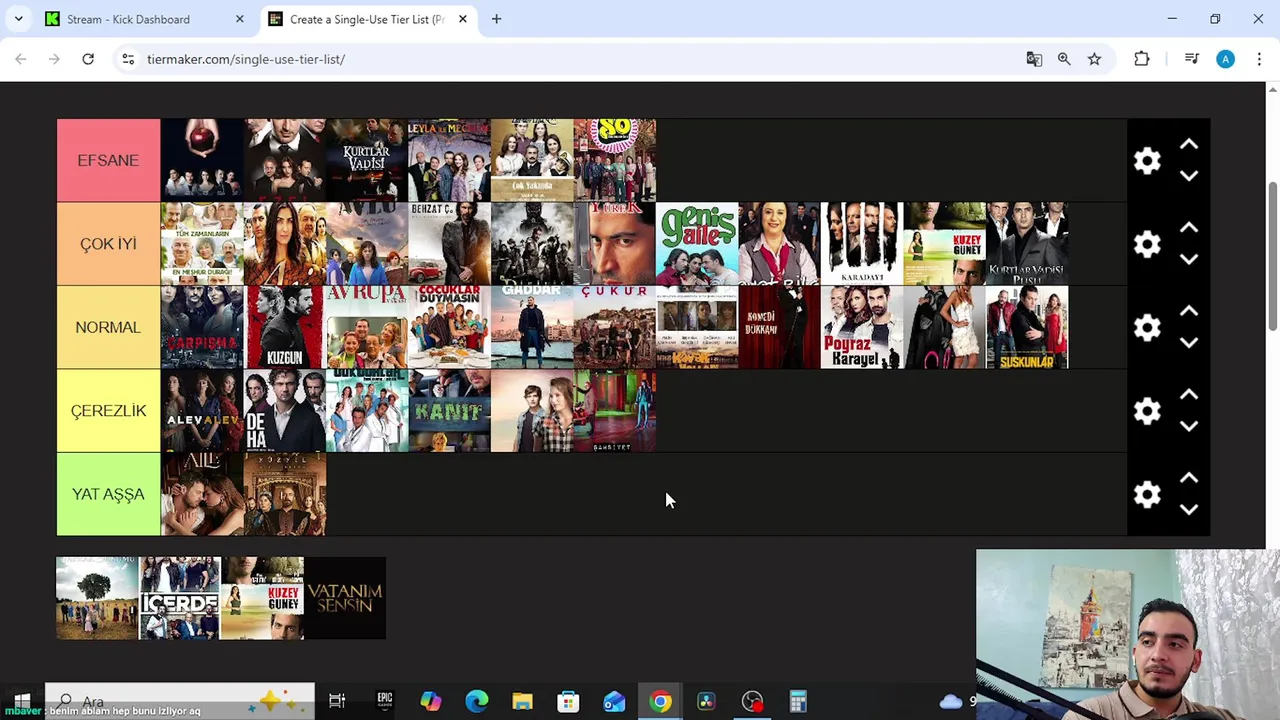Select the unranked Vatanım Sensin poster

point(345,598)
